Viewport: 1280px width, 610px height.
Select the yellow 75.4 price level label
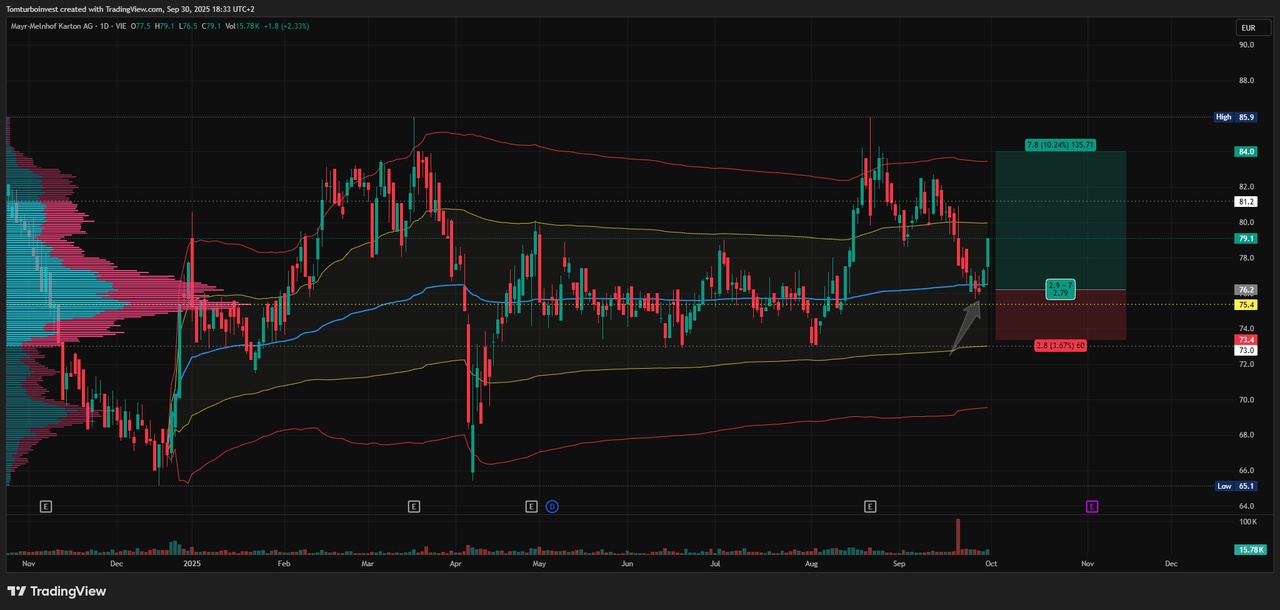coord(1246,304)
